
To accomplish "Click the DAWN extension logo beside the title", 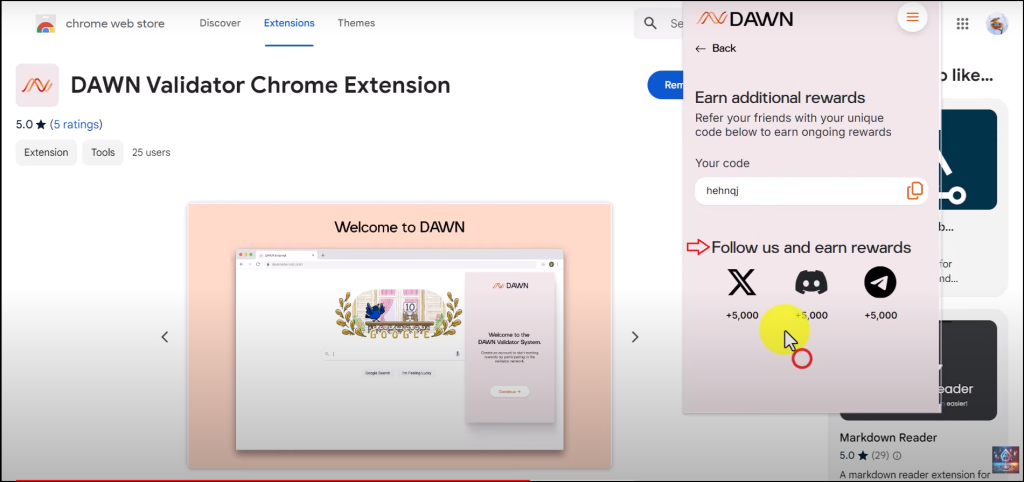I will [37, 85].
